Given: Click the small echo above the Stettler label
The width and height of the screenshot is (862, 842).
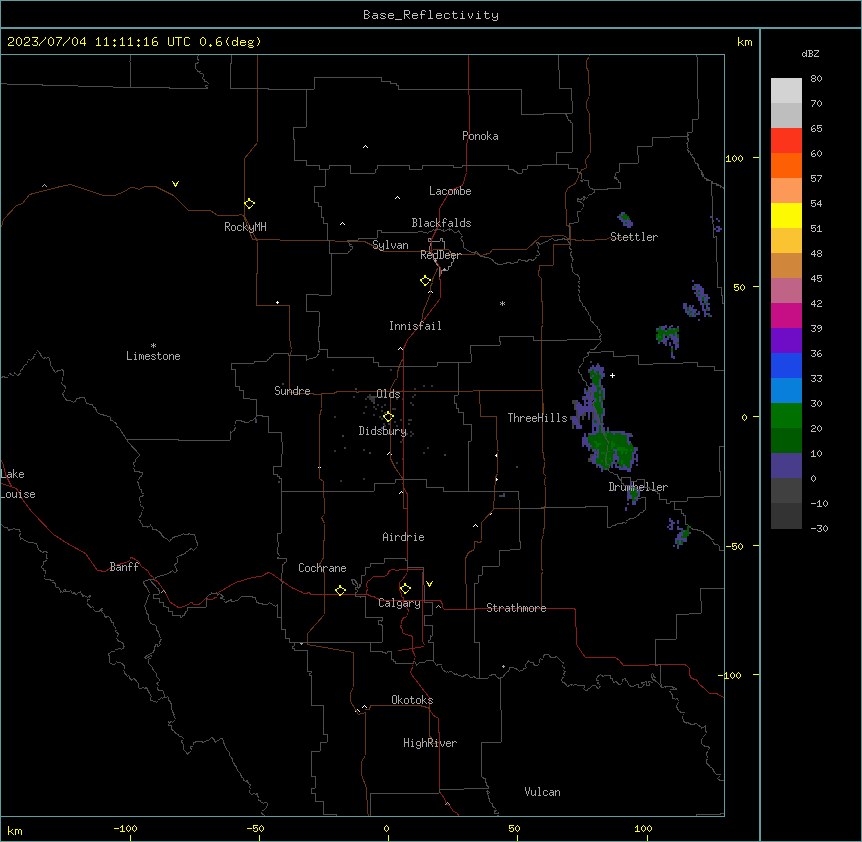Looking at the screenshot, I should 625,220.
